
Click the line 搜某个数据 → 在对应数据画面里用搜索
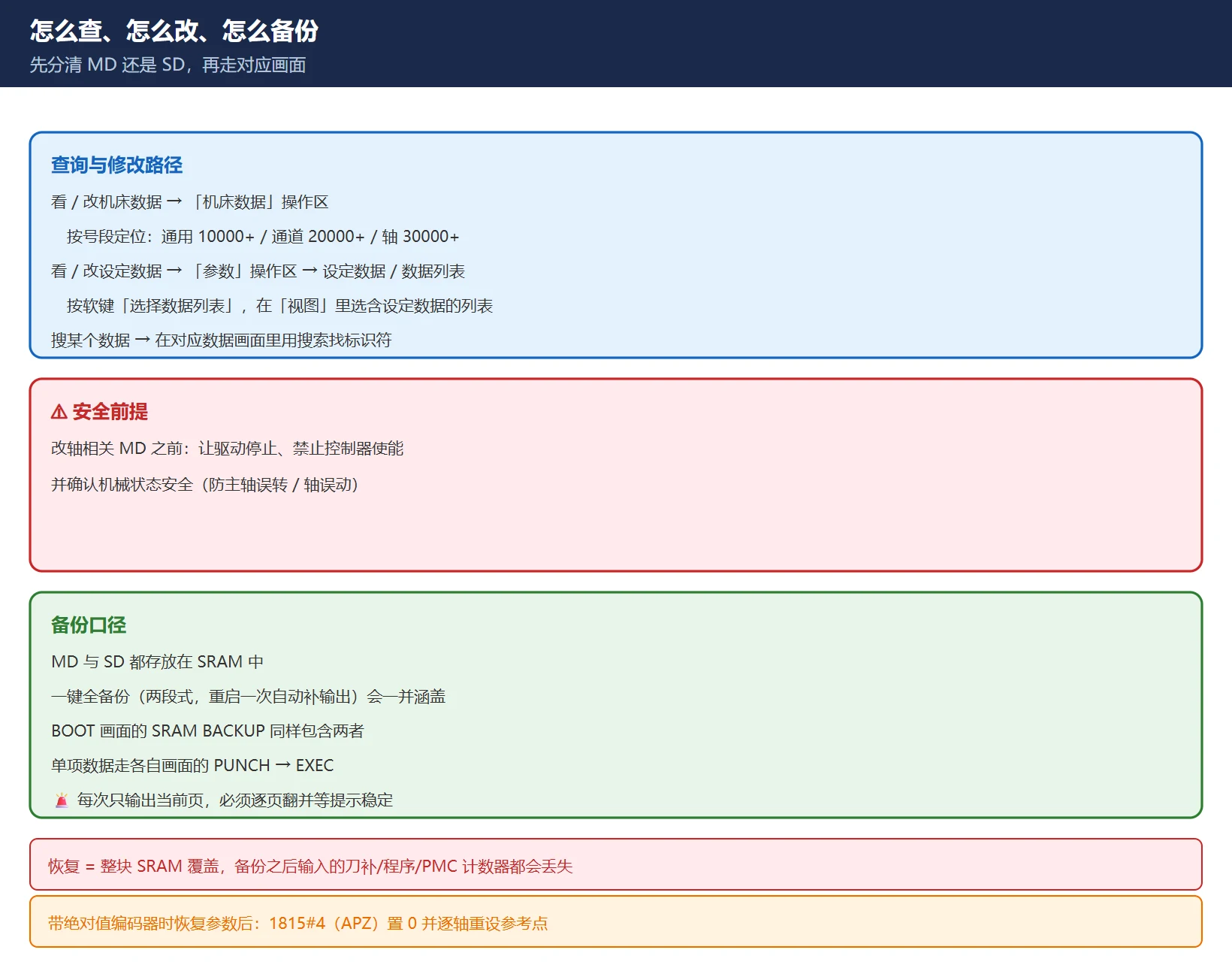(222, 340)
